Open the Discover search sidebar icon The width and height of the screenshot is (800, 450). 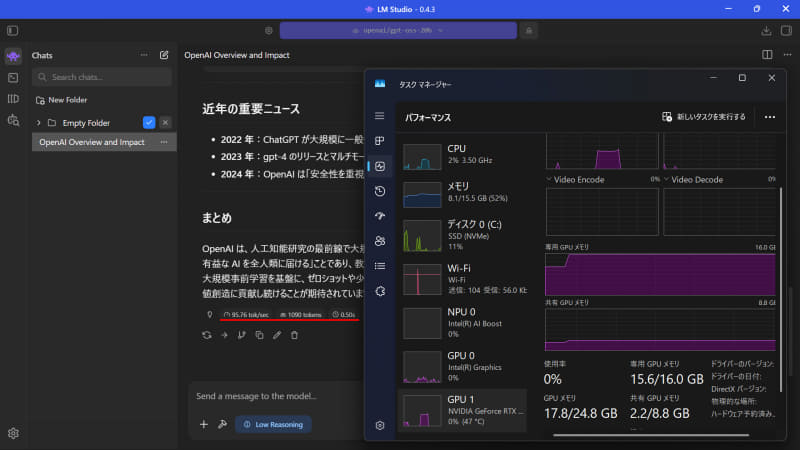click(13, 120)
